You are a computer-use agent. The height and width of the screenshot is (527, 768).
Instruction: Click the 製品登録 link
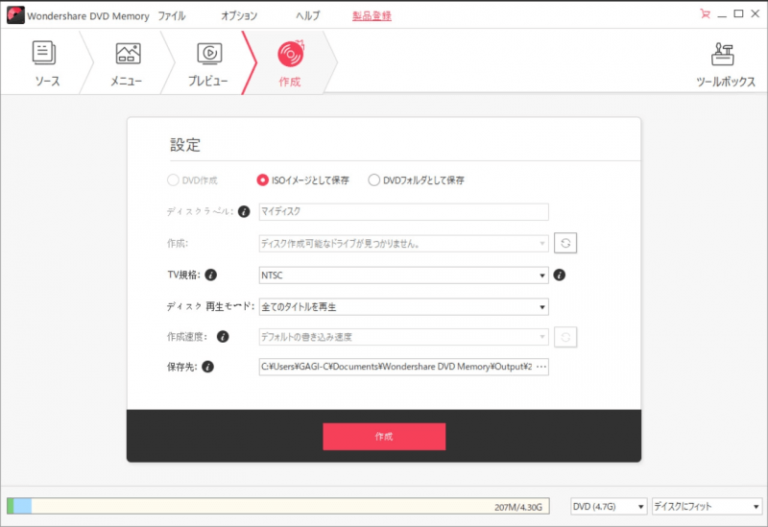coord(372,16)
